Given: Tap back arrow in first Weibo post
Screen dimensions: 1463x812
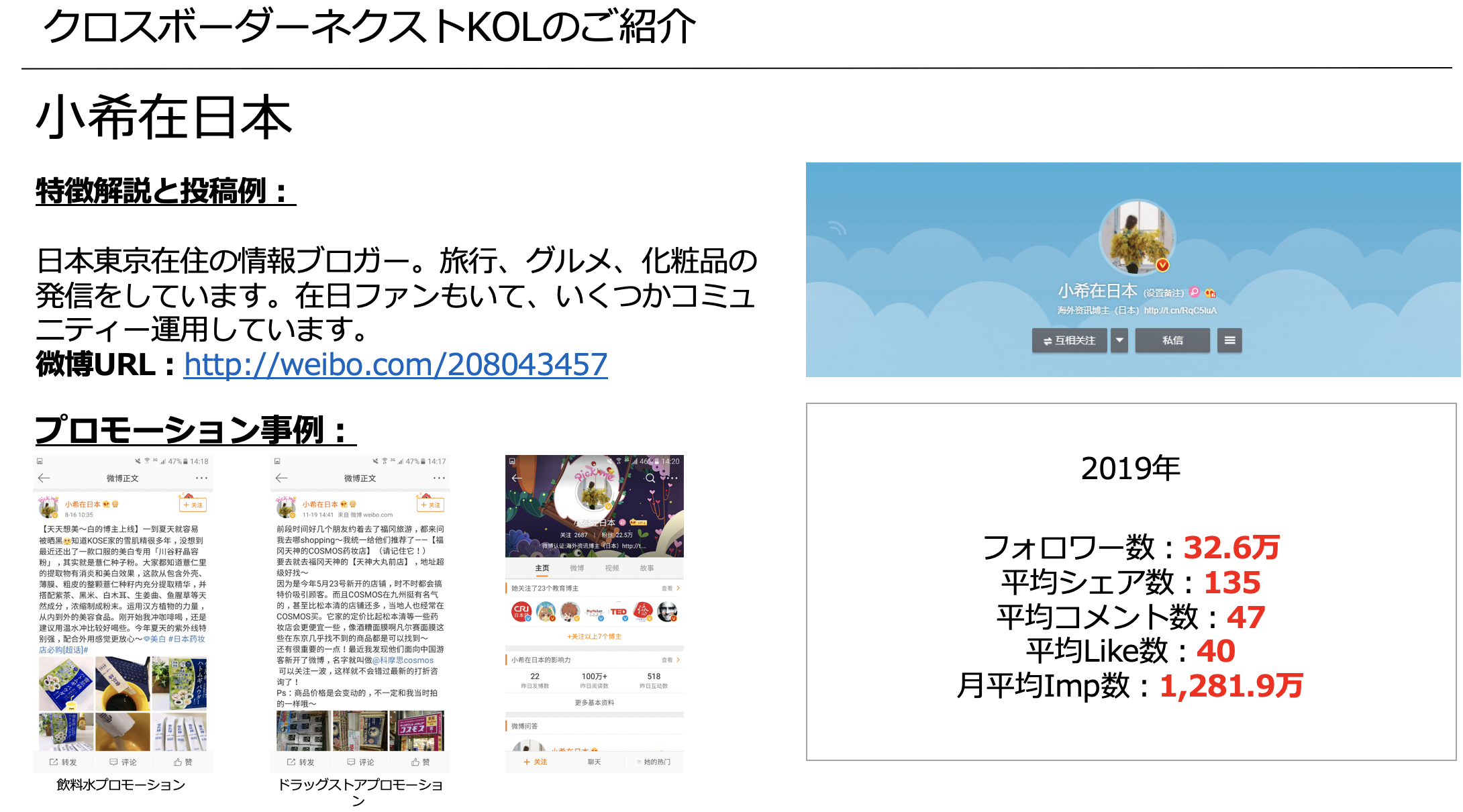Looking at the screenshot, I should click(x=44, y=478).
